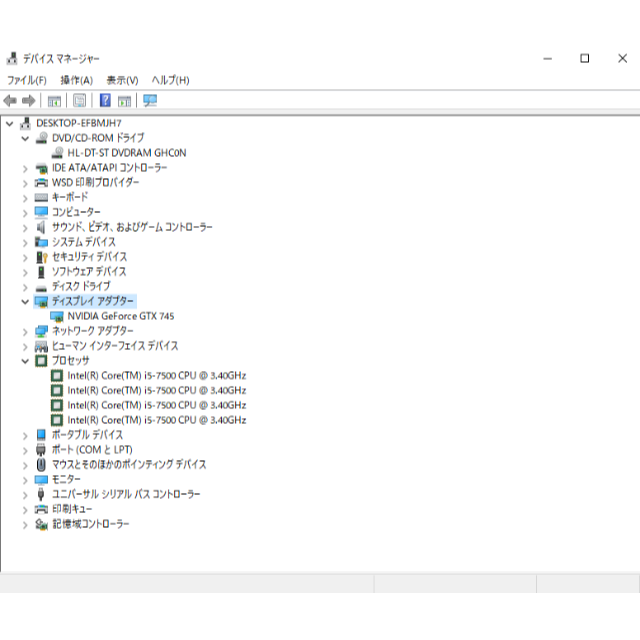This screenshot has width=640, height=640.
Task: Toggle the console tree toolbar icon
Action: click(x=54, y=100)
